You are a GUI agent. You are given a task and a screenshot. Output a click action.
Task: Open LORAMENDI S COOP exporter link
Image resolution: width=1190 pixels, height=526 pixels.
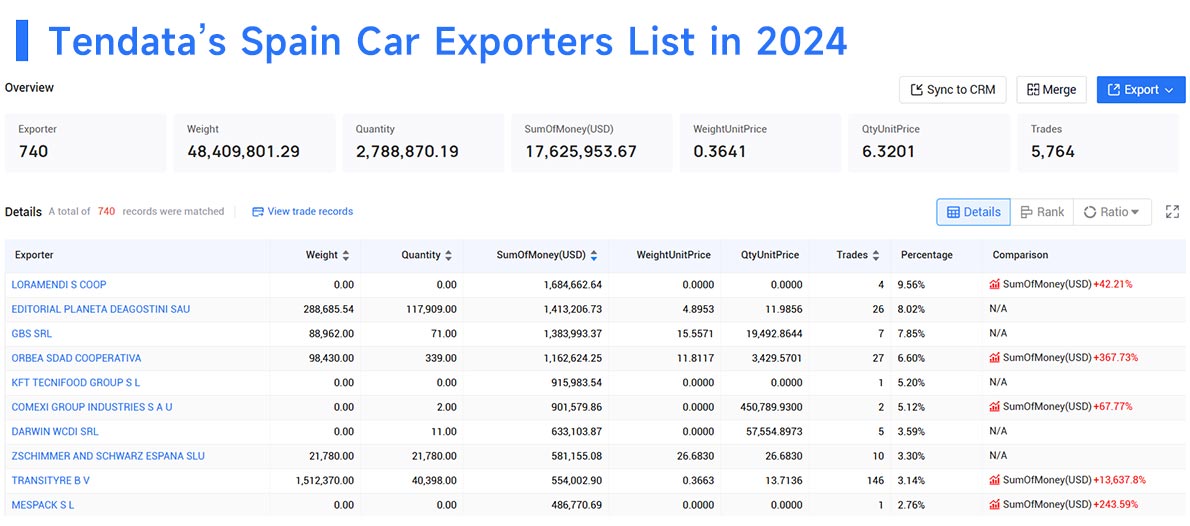coord(59,285)
